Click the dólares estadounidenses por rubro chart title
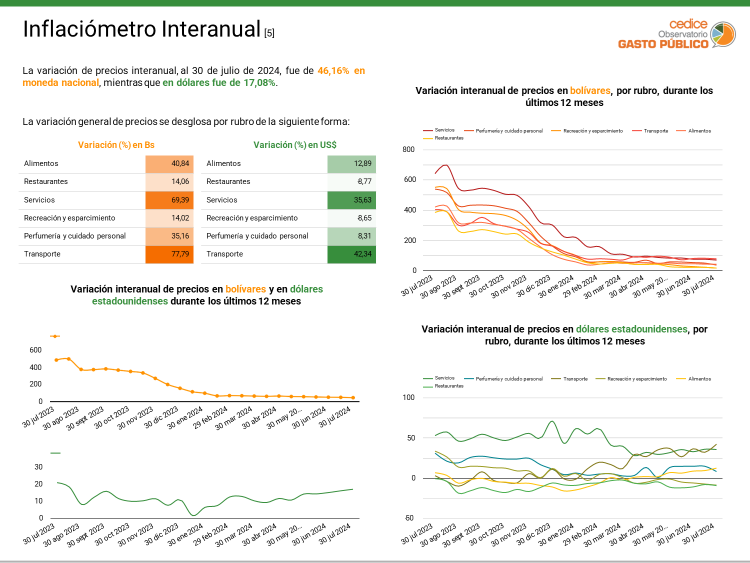This screenshot has height=563, width=750. (564, 335)
